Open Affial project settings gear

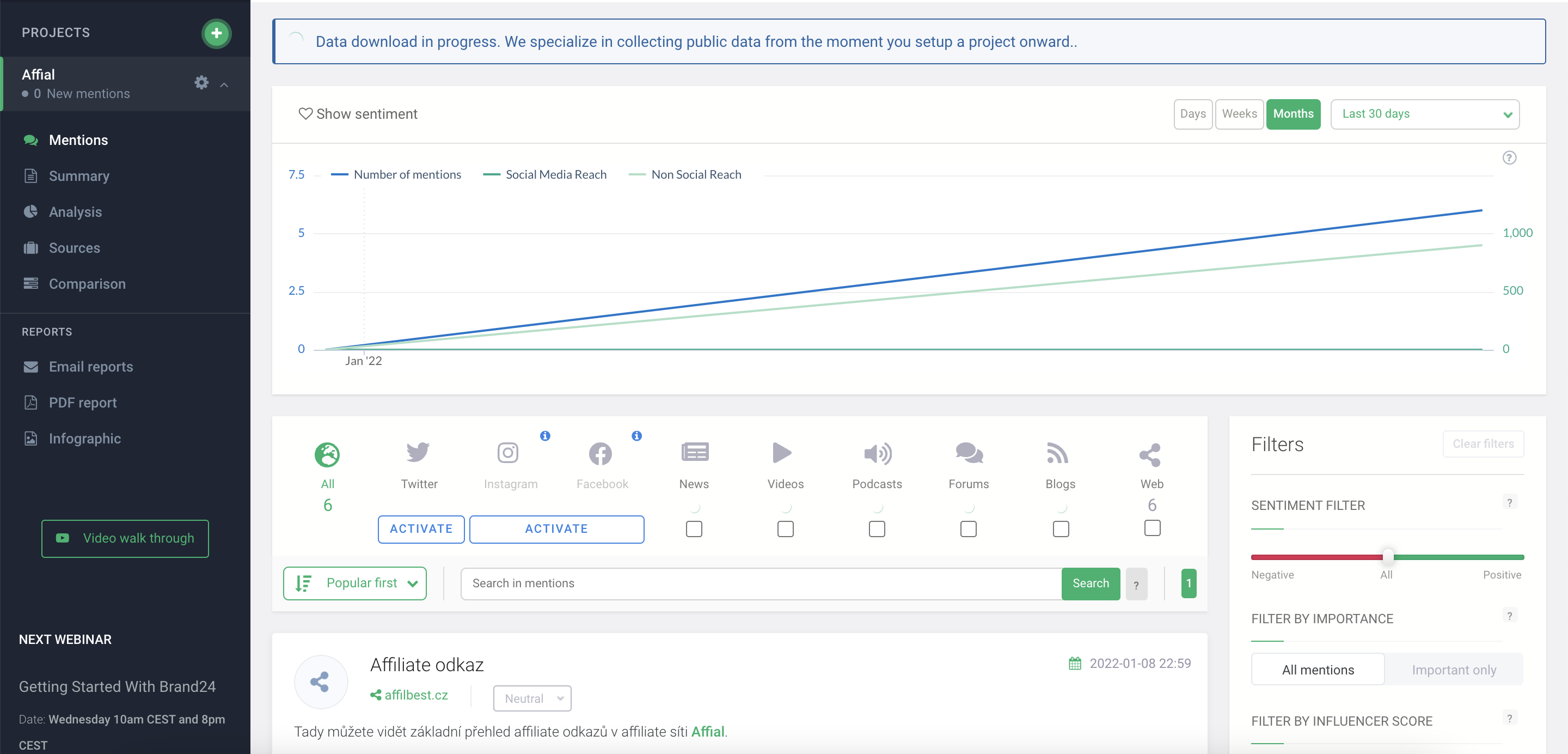(201, 82)
